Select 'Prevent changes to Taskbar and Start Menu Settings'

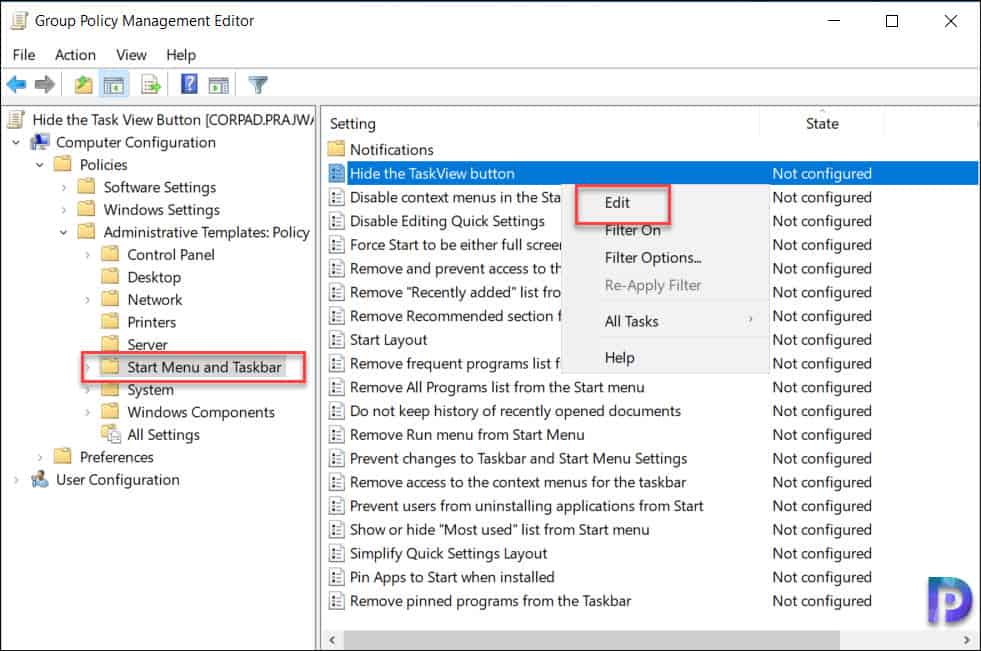pos(518,458)
